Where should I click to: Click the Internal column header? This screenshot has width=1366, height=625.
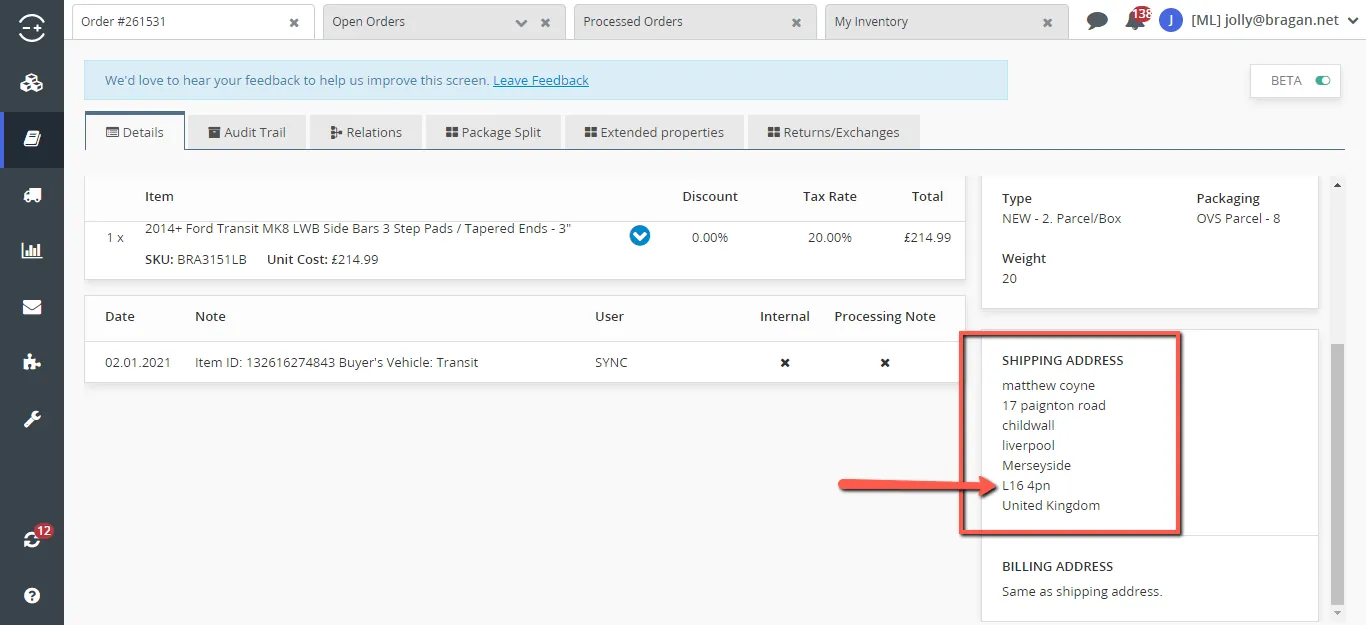point(785,316)
